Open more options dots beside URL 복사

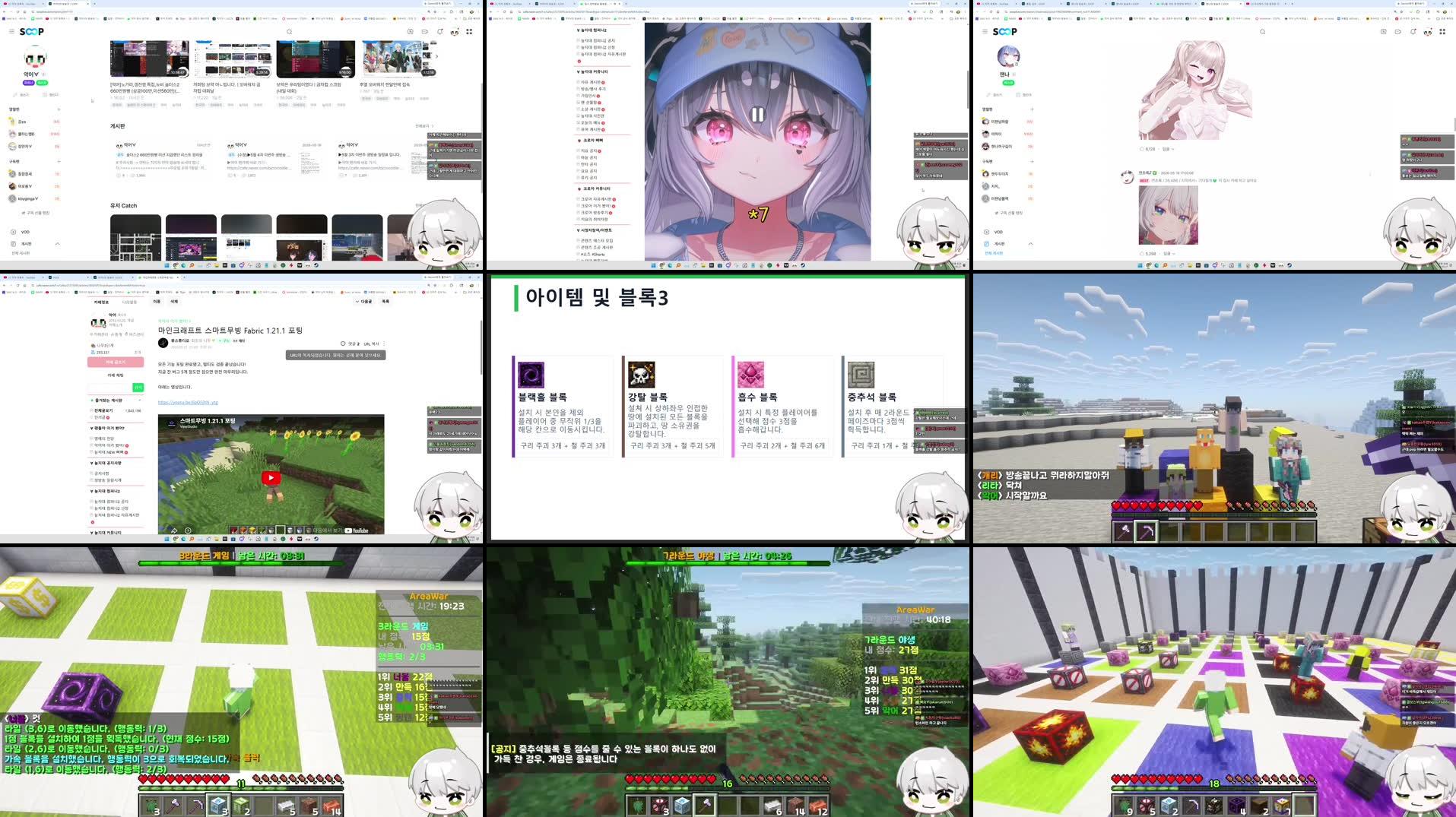tap(384, 344)
